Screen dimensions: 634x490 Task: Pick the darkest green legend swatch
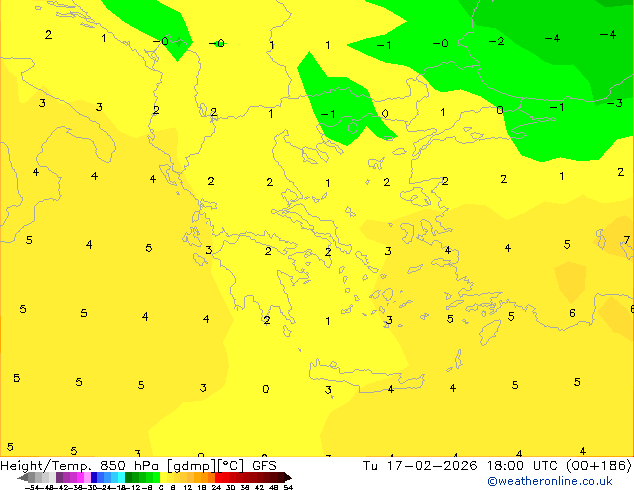[x=129, y=477]
